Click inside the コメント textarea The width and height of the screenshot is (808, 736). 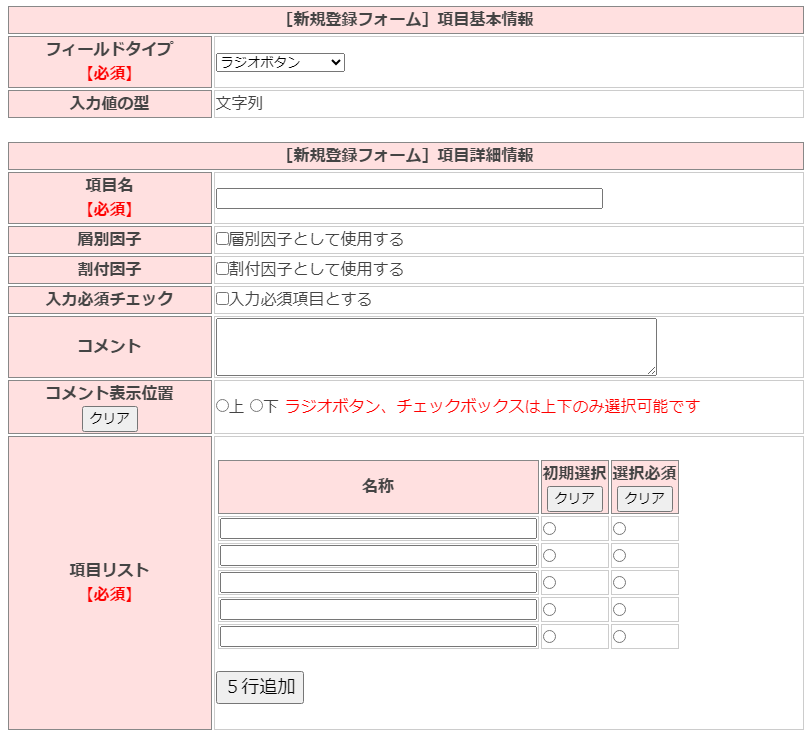click(x=436, y=347)
